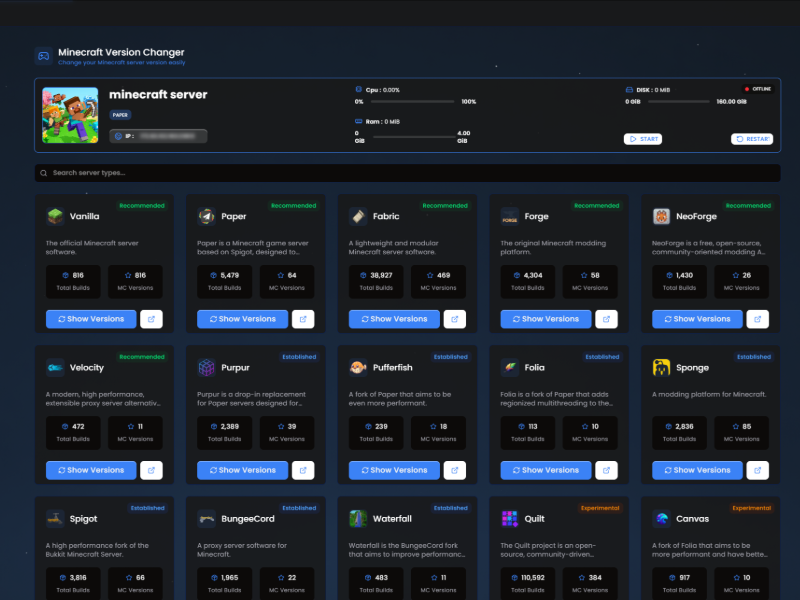Show Versions for Fabric
800x600 pixels.
(x=394, y=319)
